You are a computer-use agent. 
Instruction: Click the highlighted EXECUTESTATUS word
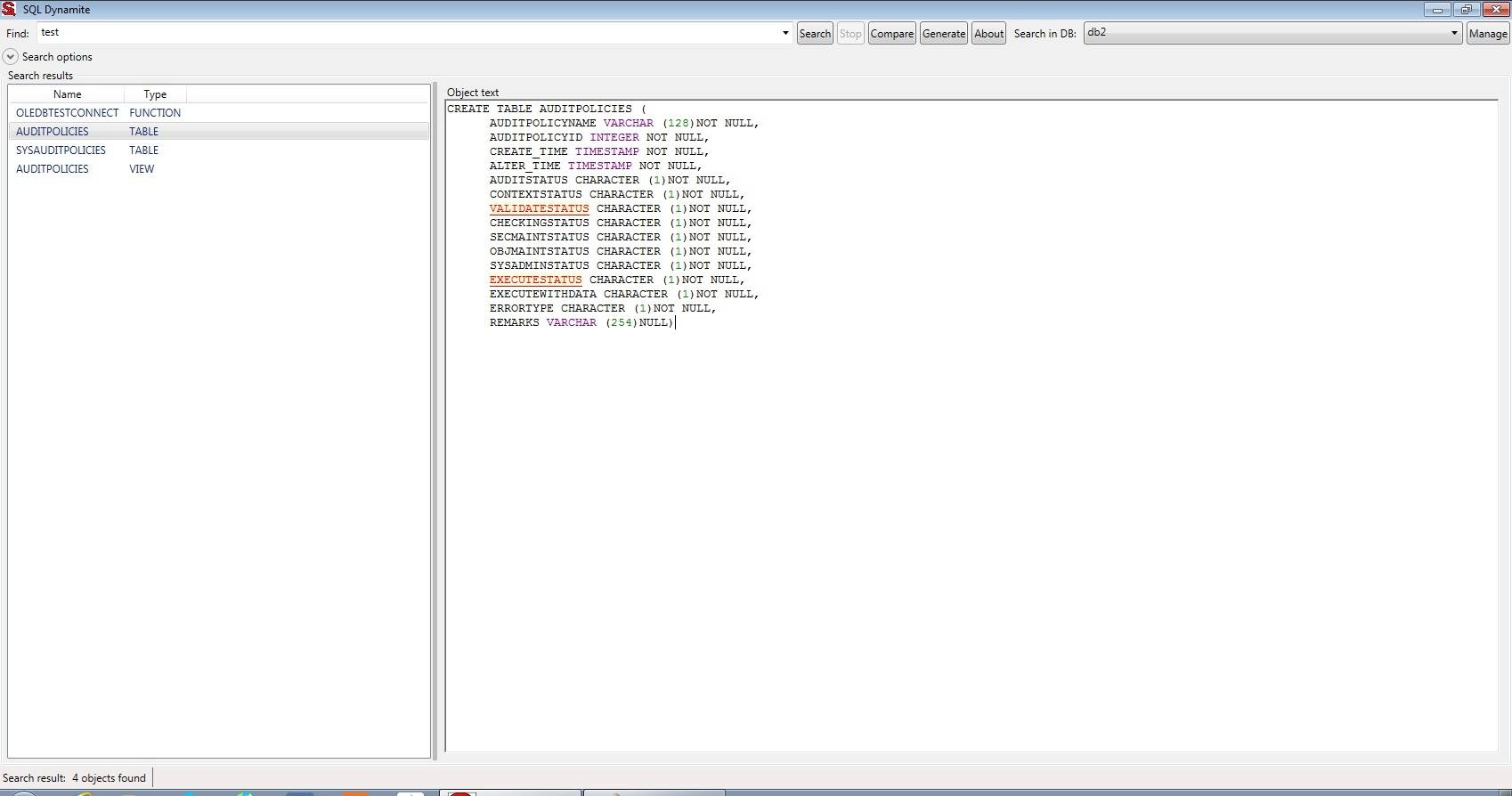point(535,280)
